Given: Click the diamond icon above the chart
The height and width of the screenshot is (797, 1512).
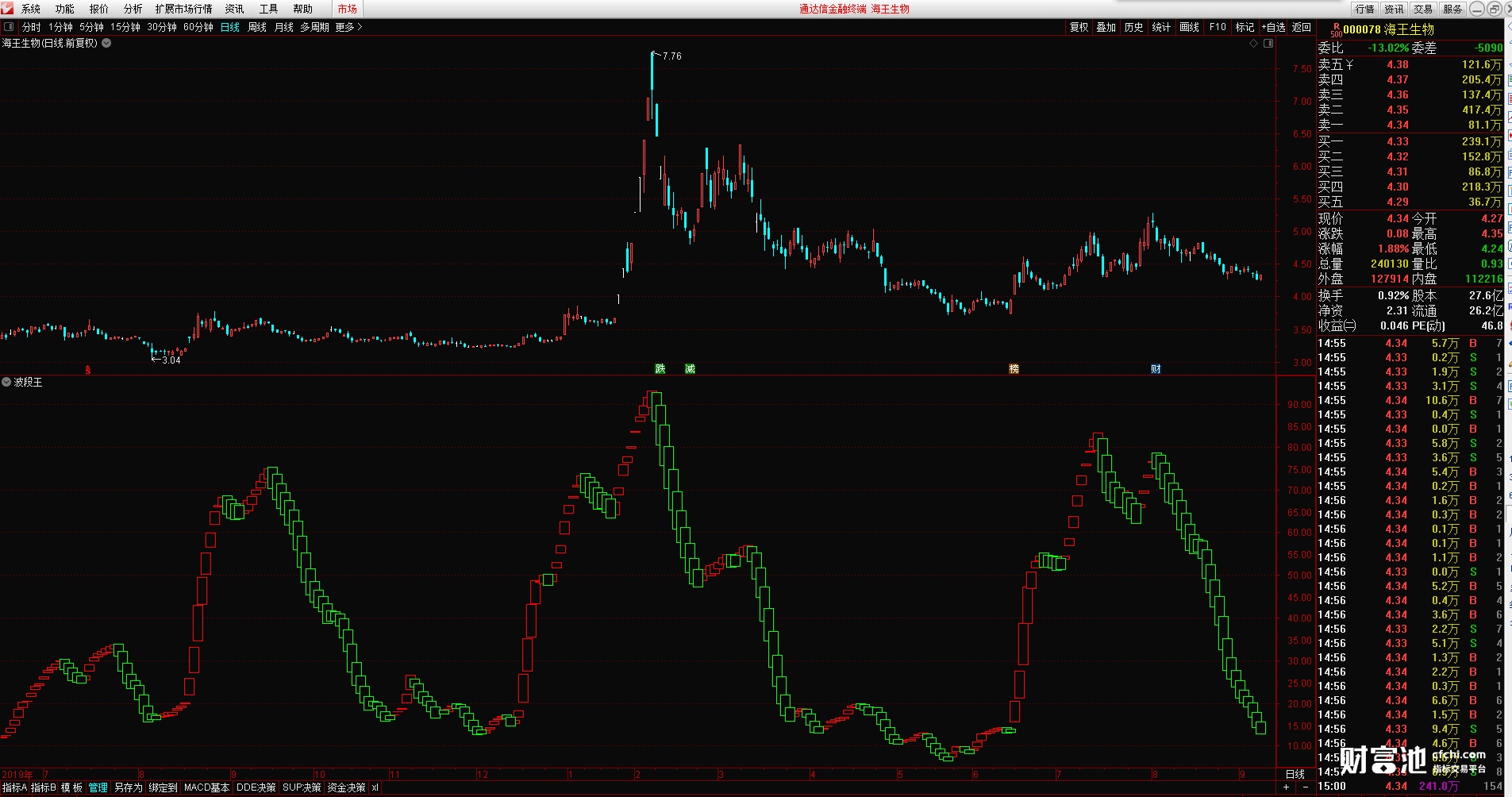Looking at the screenshot, I should 1254,43.
